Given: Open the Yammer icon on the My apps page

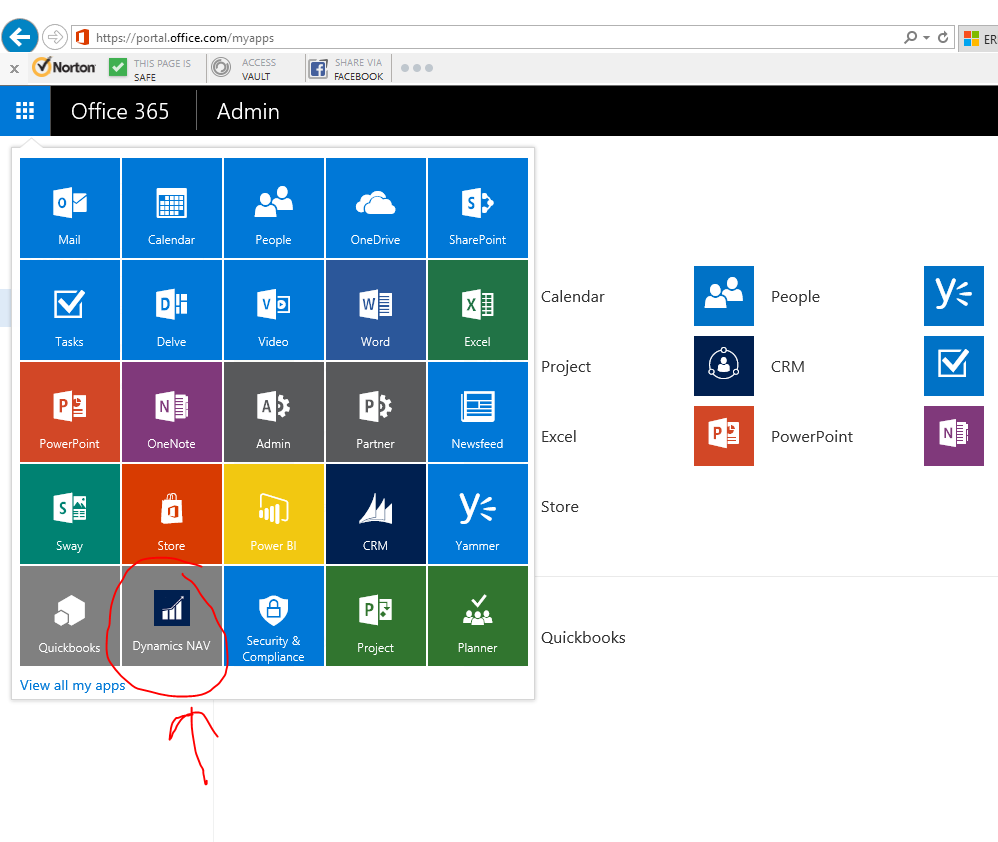Looking at the screenshot, I should coord(953,296).
